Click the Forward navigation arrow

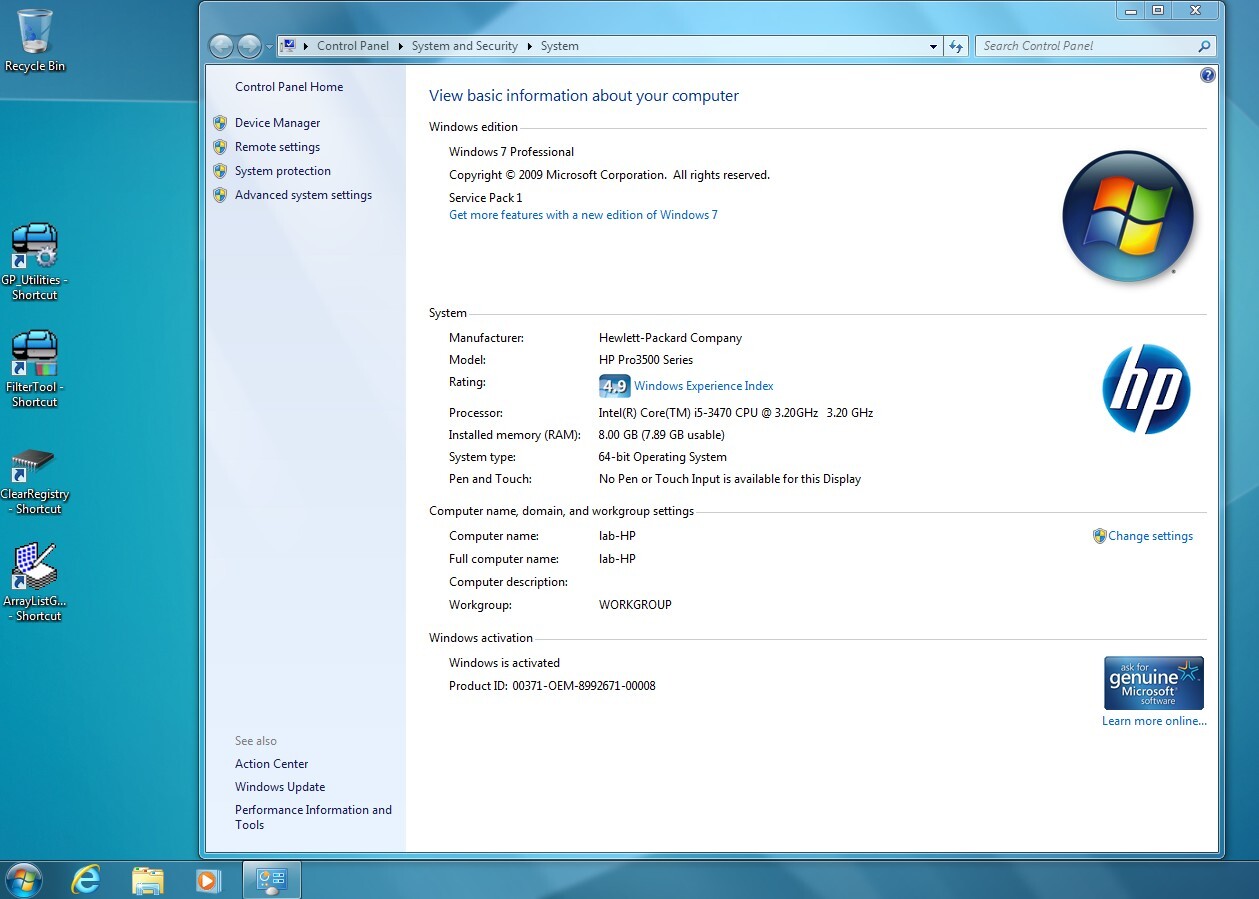(249, 46)
